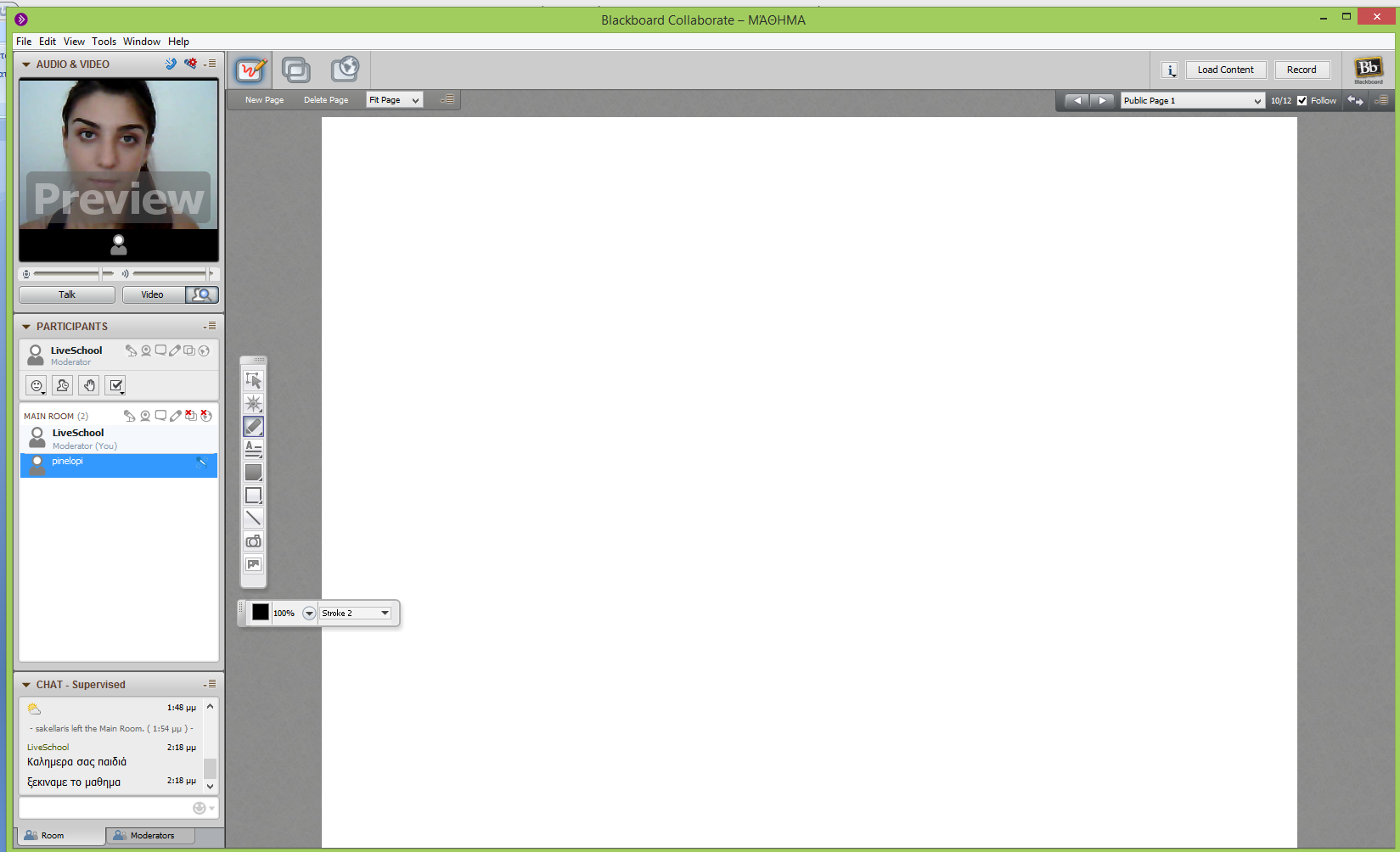This screenshot has height=852, width=1400.
Task: Click the Video button
Action: tap(153, 294)
